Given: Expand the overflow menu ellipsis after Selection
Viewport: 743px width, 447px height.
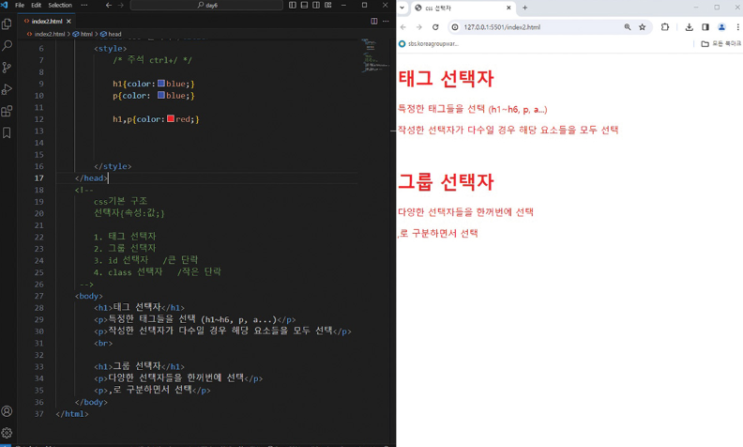Looking at the screenshot, I should tap(84, 5).
